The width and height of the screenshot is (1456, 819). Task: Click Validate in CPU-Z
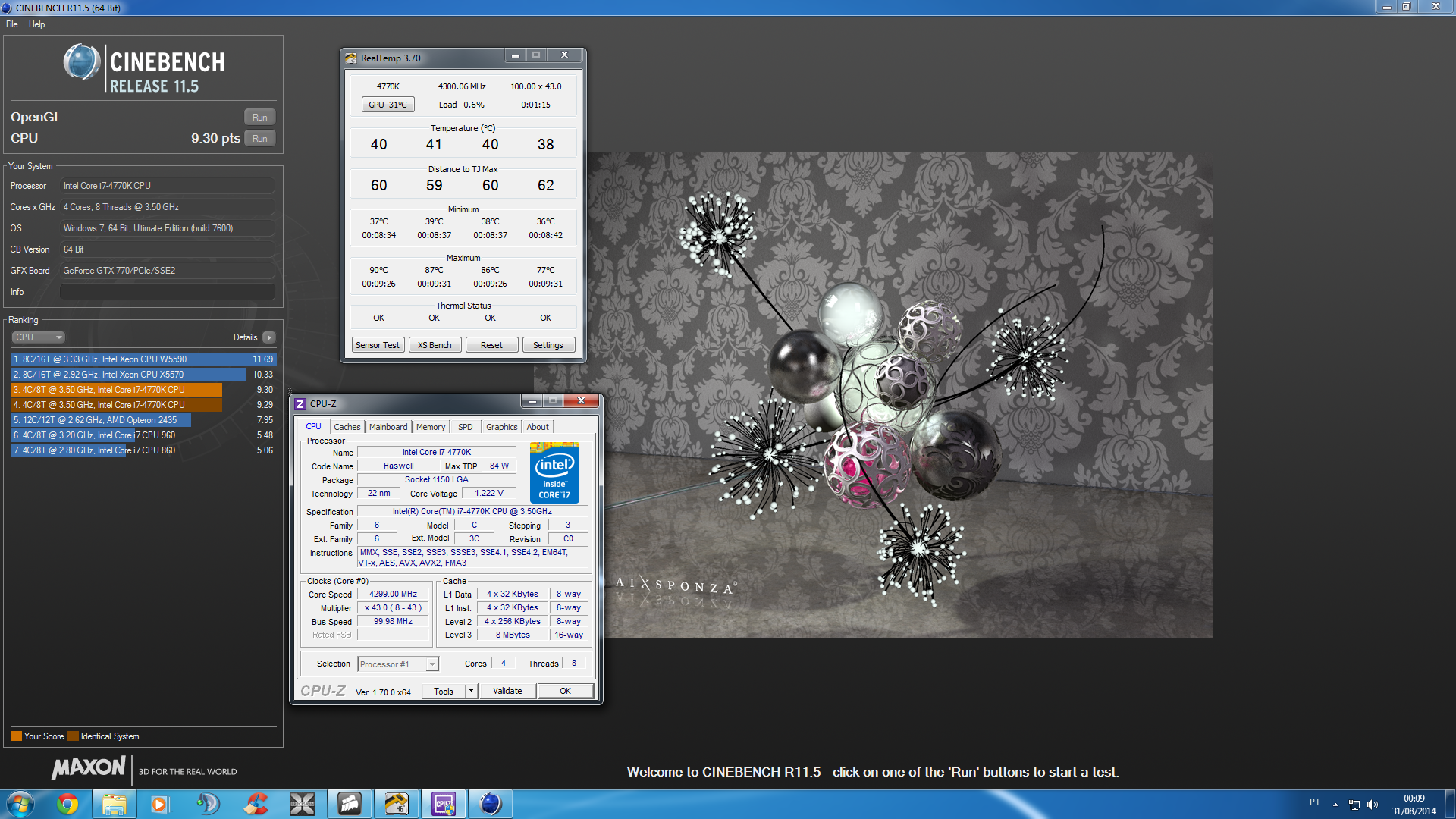coord(507,691)
